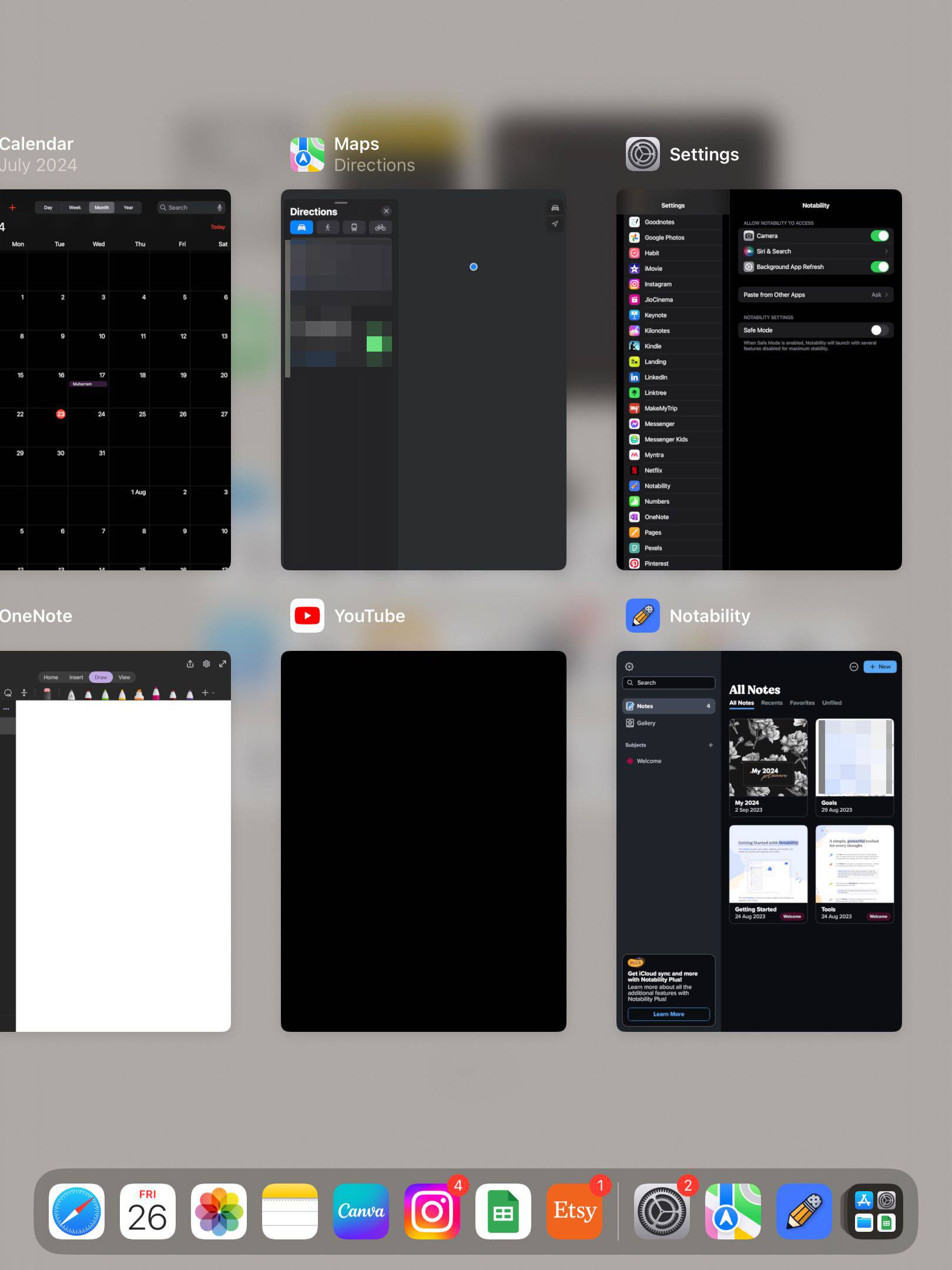Open Instagram in the dock
Image resolution: width=952 pixels, height=1270 pixels.
coord(432,1211)
